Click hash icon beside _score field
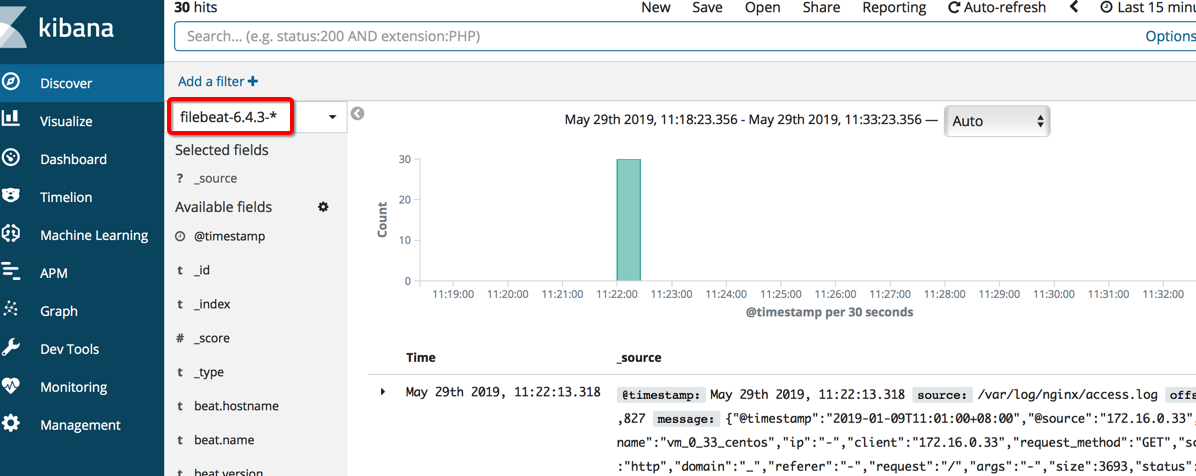The image size is (1196, 476). (180, 338)
